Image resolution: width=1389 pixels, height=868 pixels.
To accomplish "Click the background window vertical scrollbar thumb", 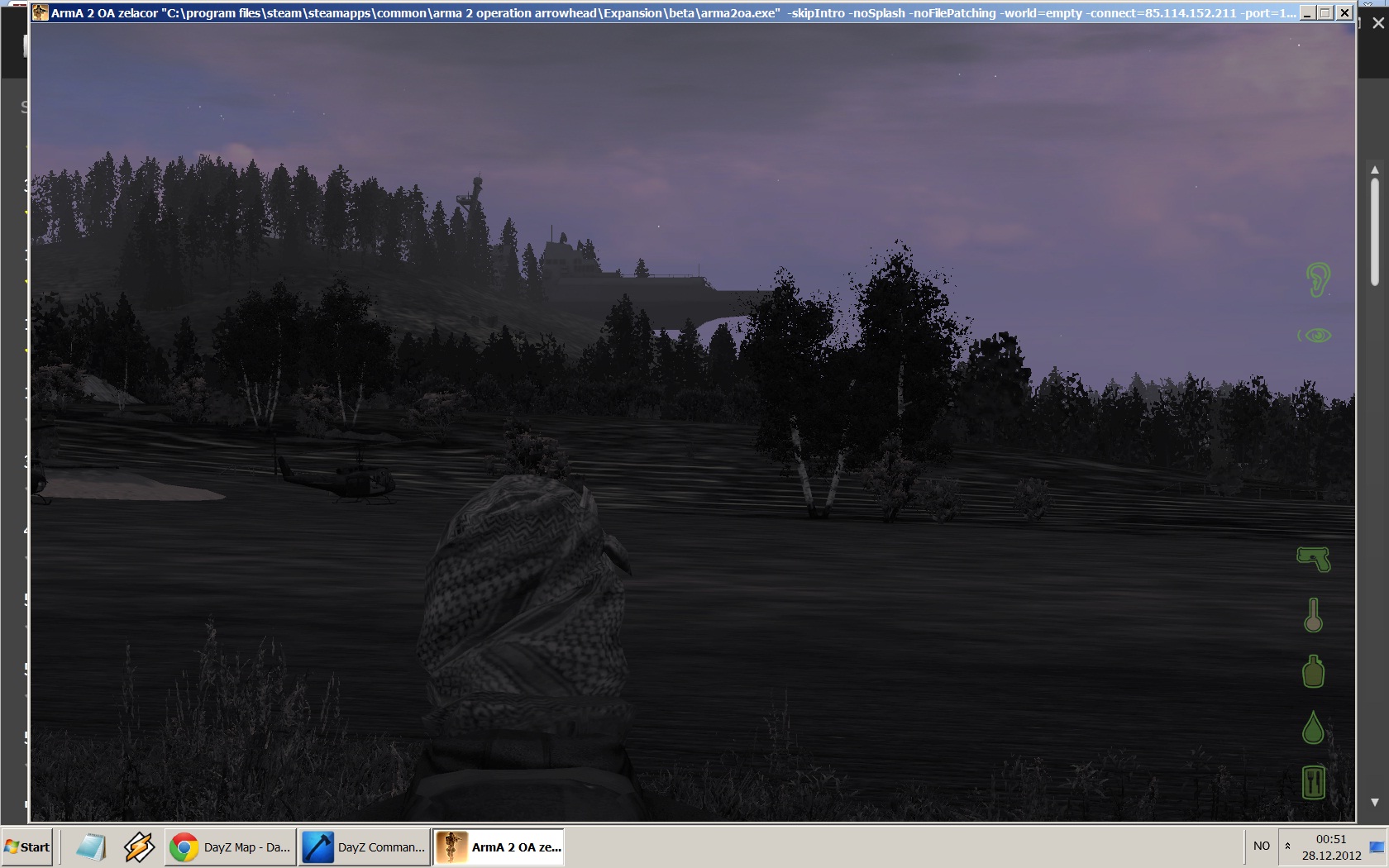I will coord(1375,231).
